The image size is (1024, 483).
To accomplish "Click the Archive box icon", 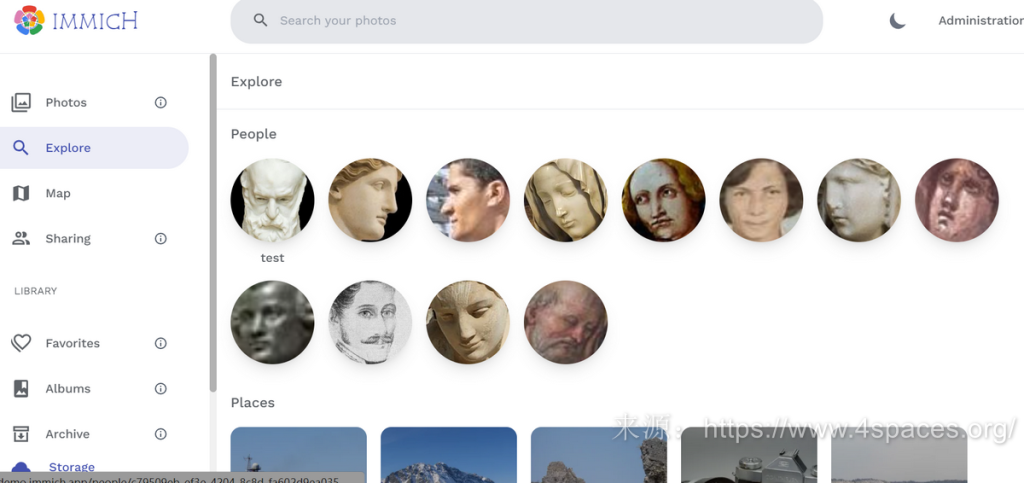I will click(21, 434).
